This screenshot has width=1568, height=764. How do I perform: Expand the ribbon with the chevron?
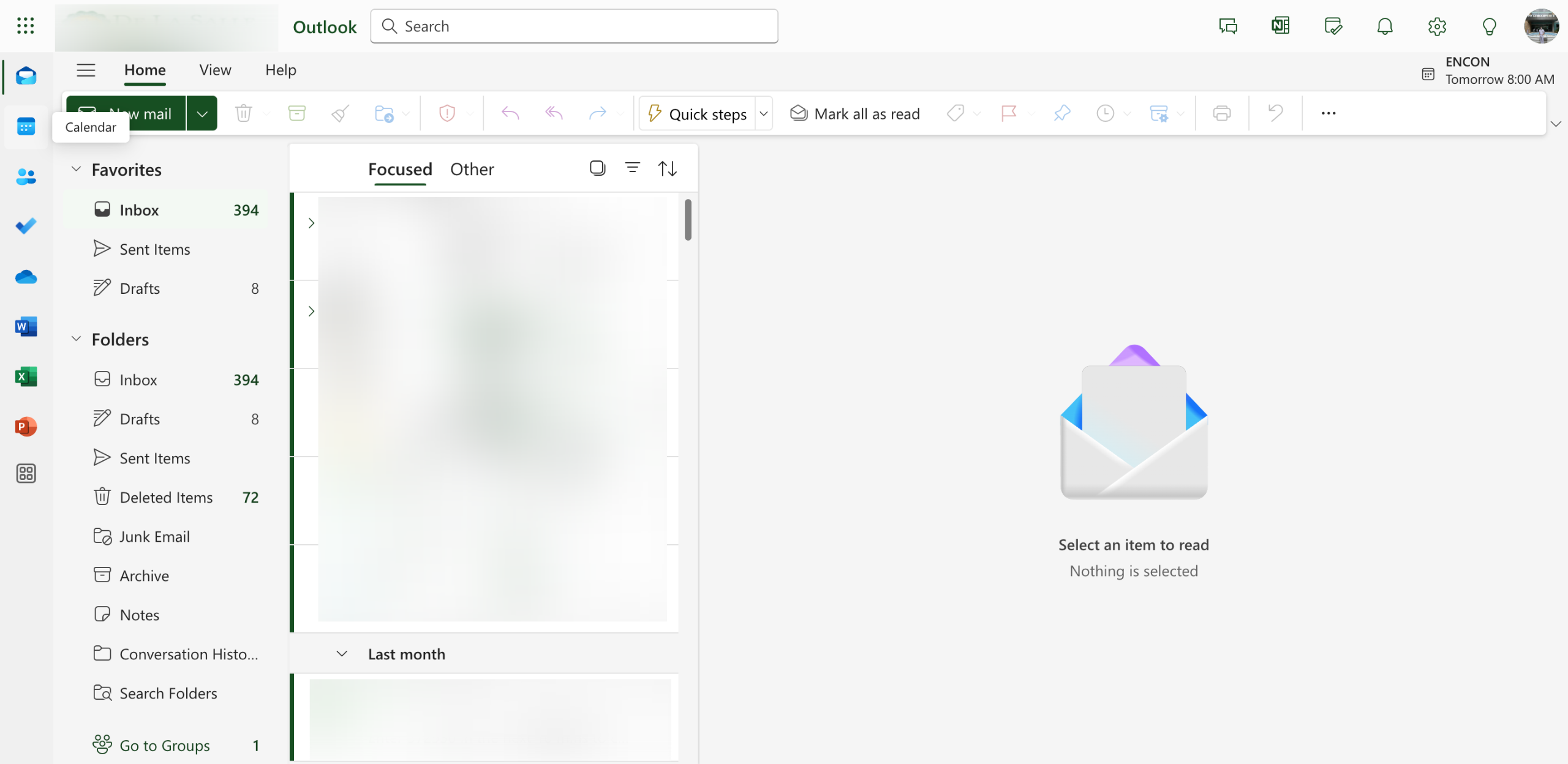pos(1555,124)
